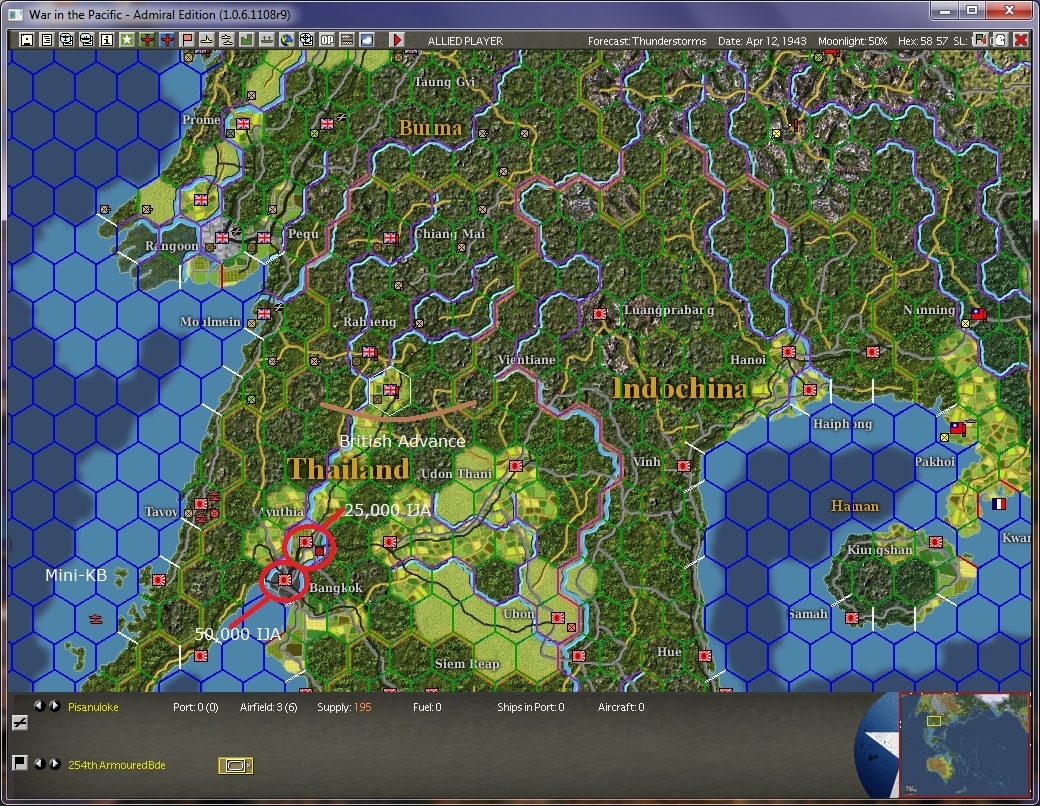Click the Port: 0 (0) value

(x=196, y=707)
